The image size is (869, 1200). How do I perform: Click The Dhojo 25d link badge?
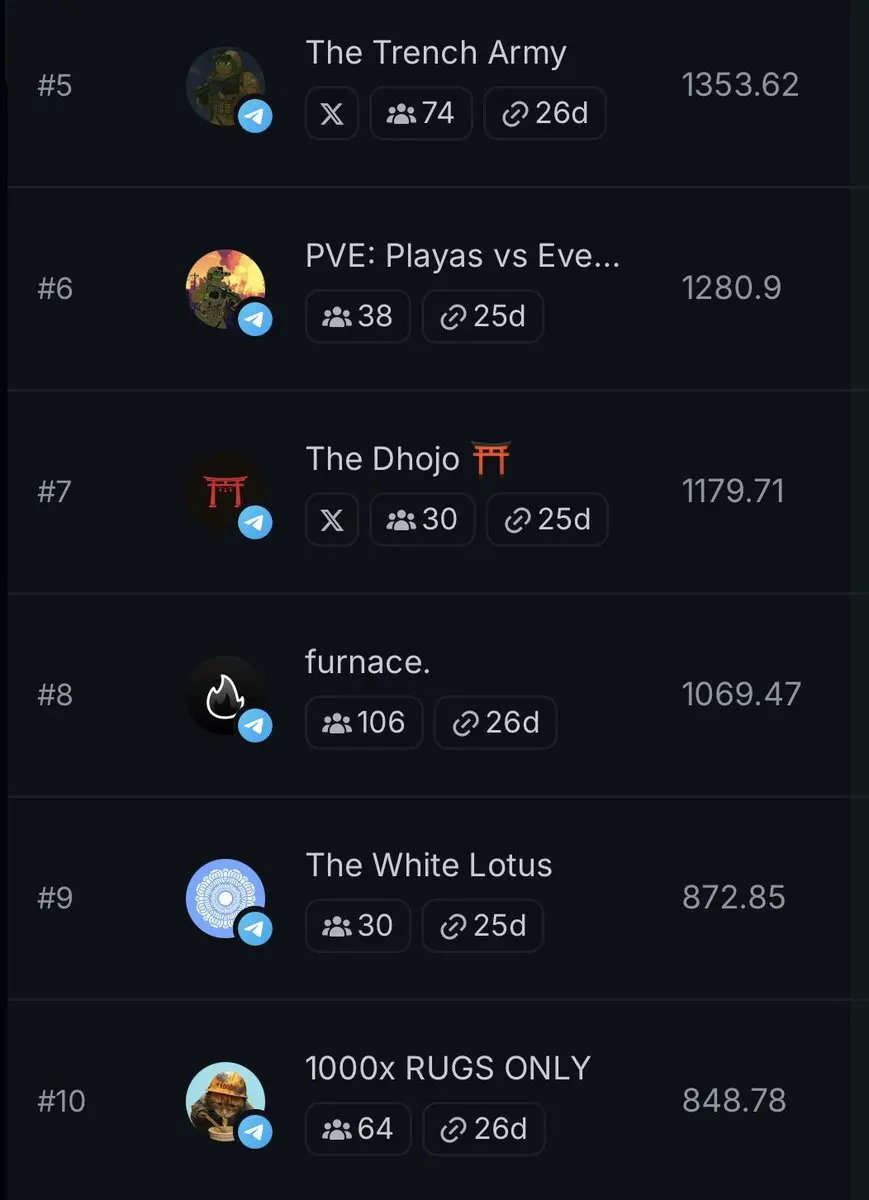547,519
